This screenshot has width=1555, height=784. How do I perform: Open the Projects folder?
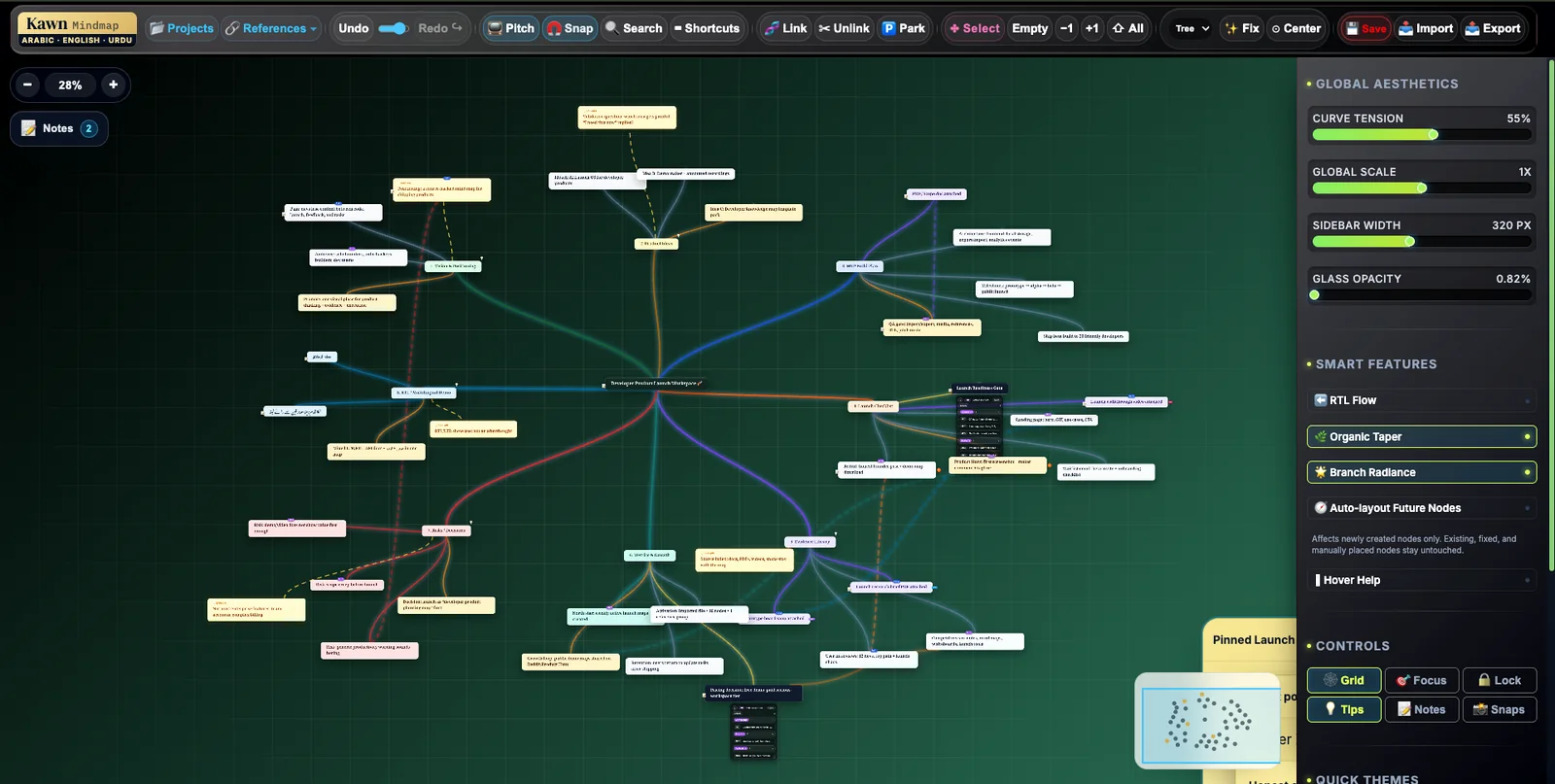pyautogui.click(x=182, y=28)
